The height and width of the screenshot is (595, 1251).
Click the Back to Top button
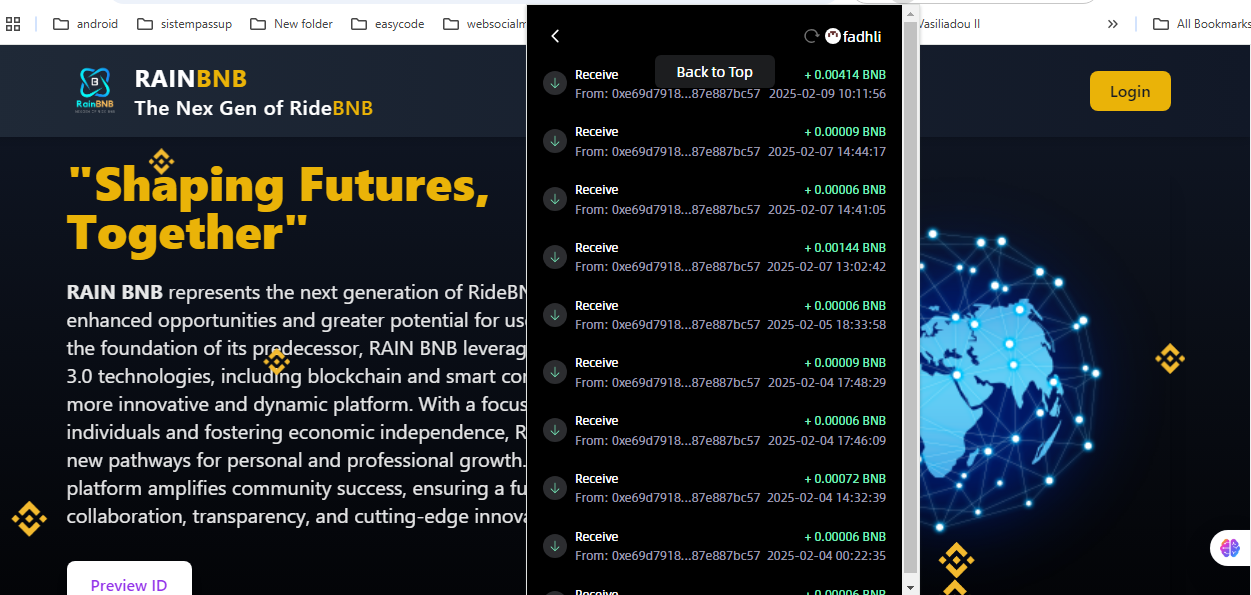coord(714,72)
